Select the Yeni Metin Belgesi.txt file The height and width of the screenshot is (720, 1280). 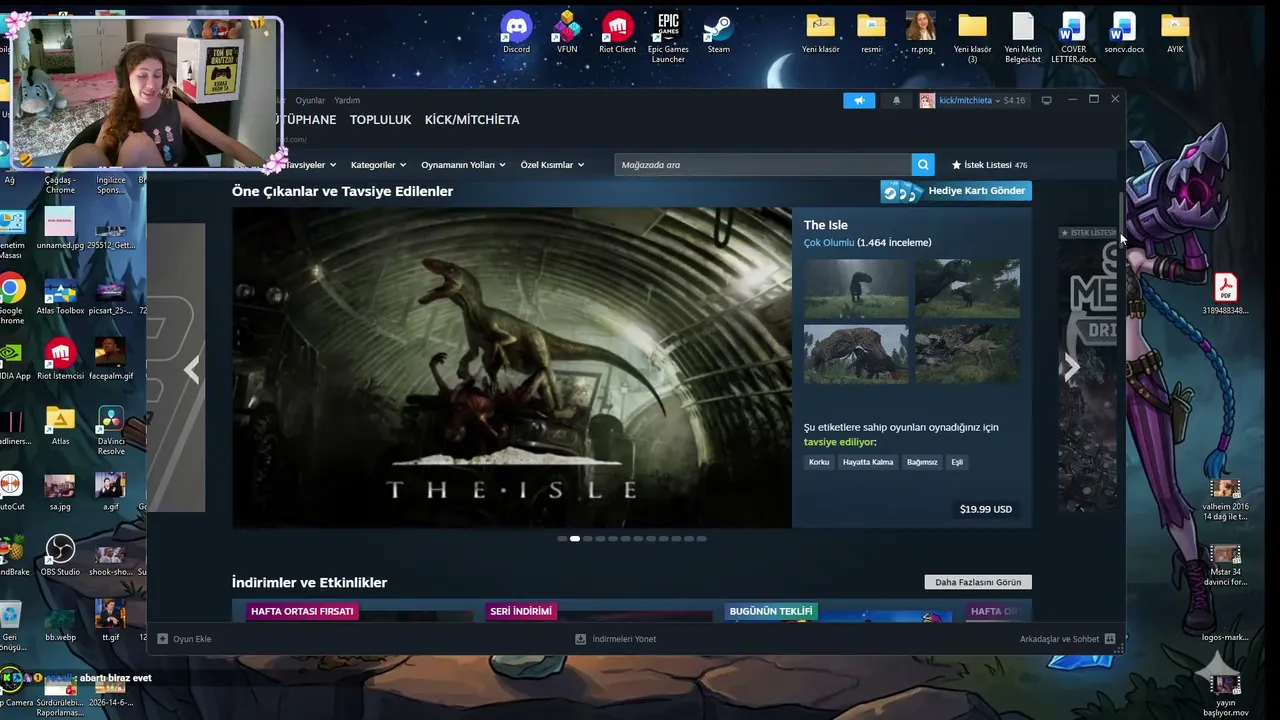coord(1023,38)
